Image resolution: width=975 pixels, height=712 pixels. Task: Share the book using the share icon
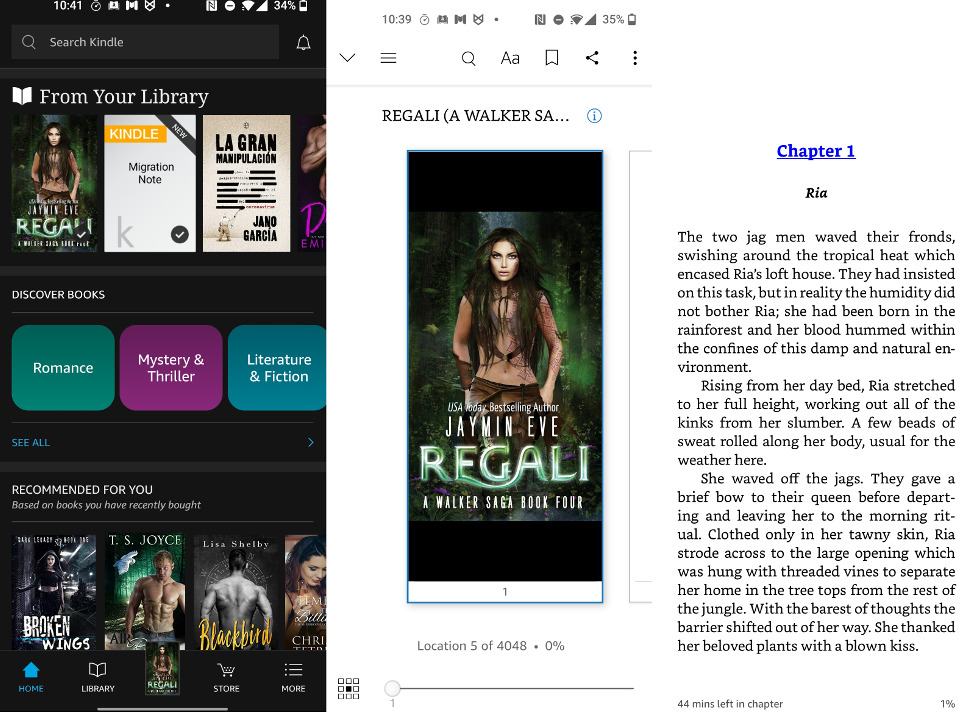(x=593, y=58)
